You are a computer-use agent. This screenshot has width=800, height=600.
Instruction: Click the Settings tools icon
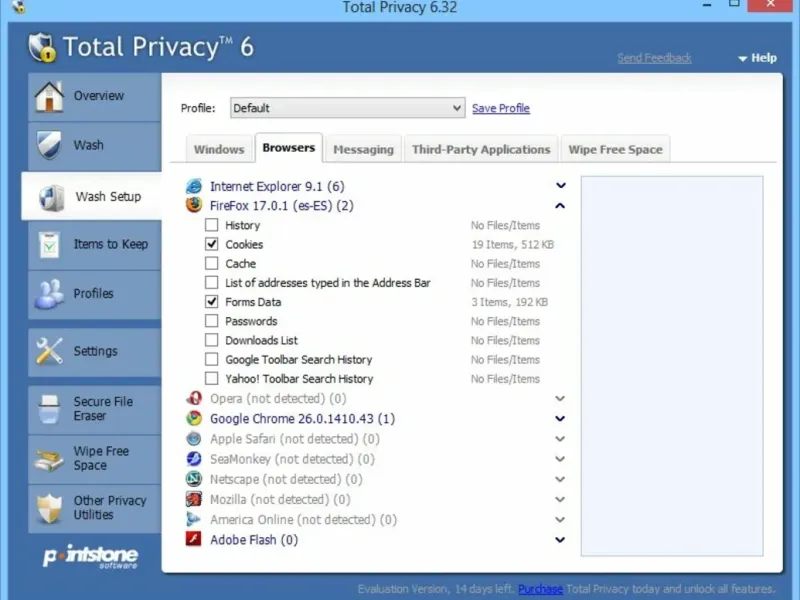point(49,351)
